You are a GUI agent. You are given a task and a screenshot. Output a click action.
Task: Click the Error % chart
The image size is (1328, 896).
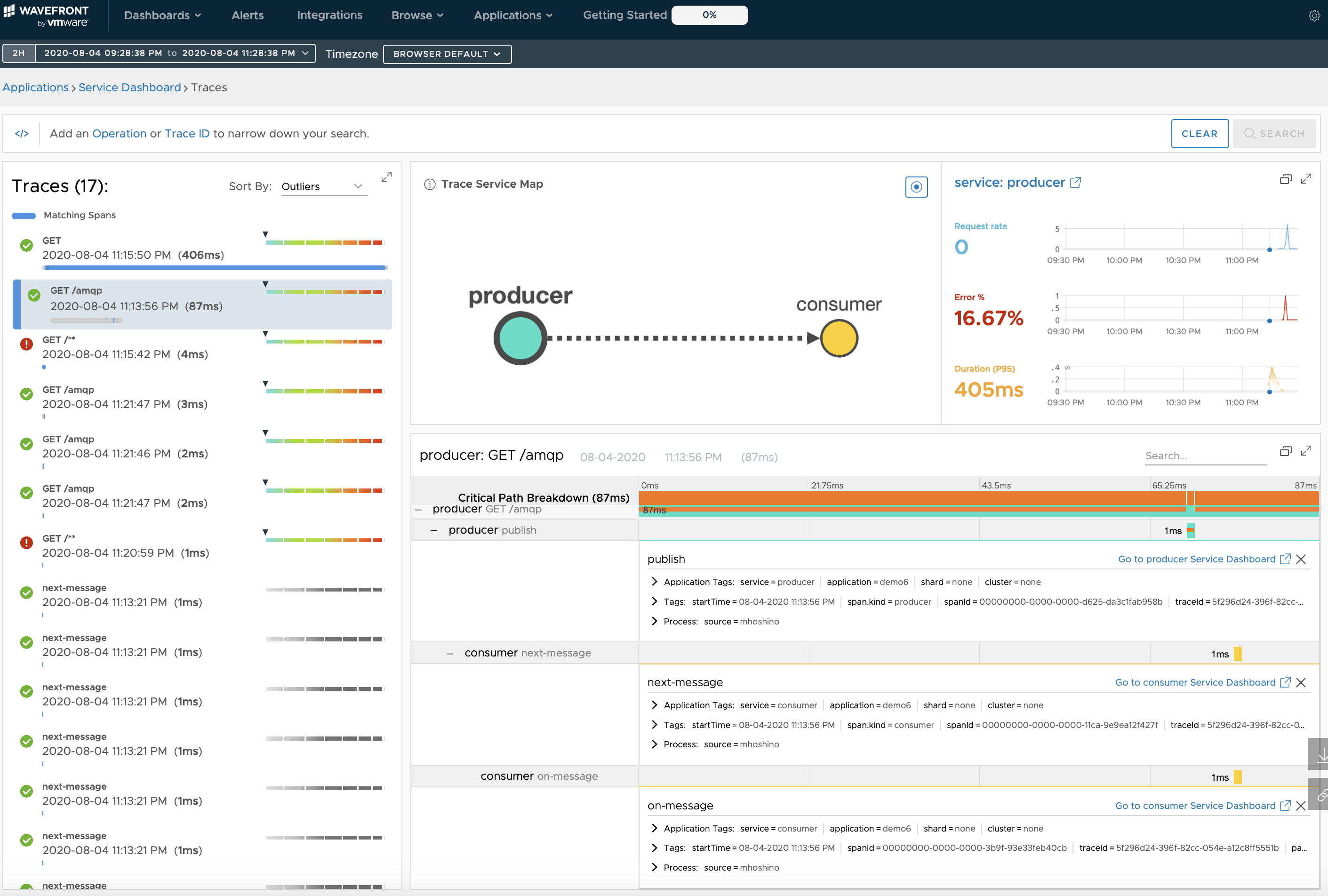[1181, 307]
